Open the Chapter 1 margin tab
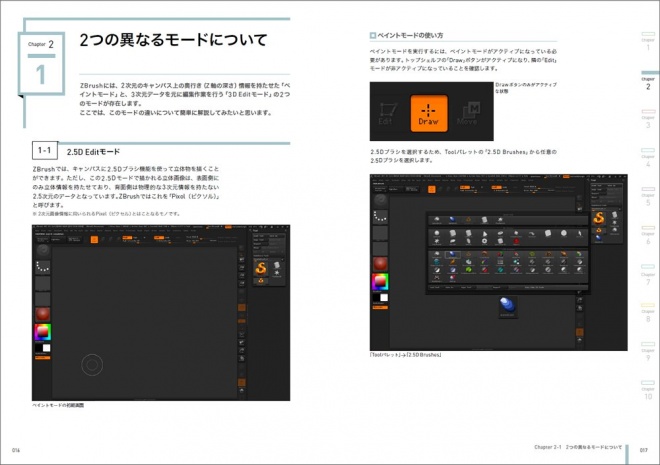Image resolution: width=660 pixels, height=465 pixels. click(x=648, y=42)
